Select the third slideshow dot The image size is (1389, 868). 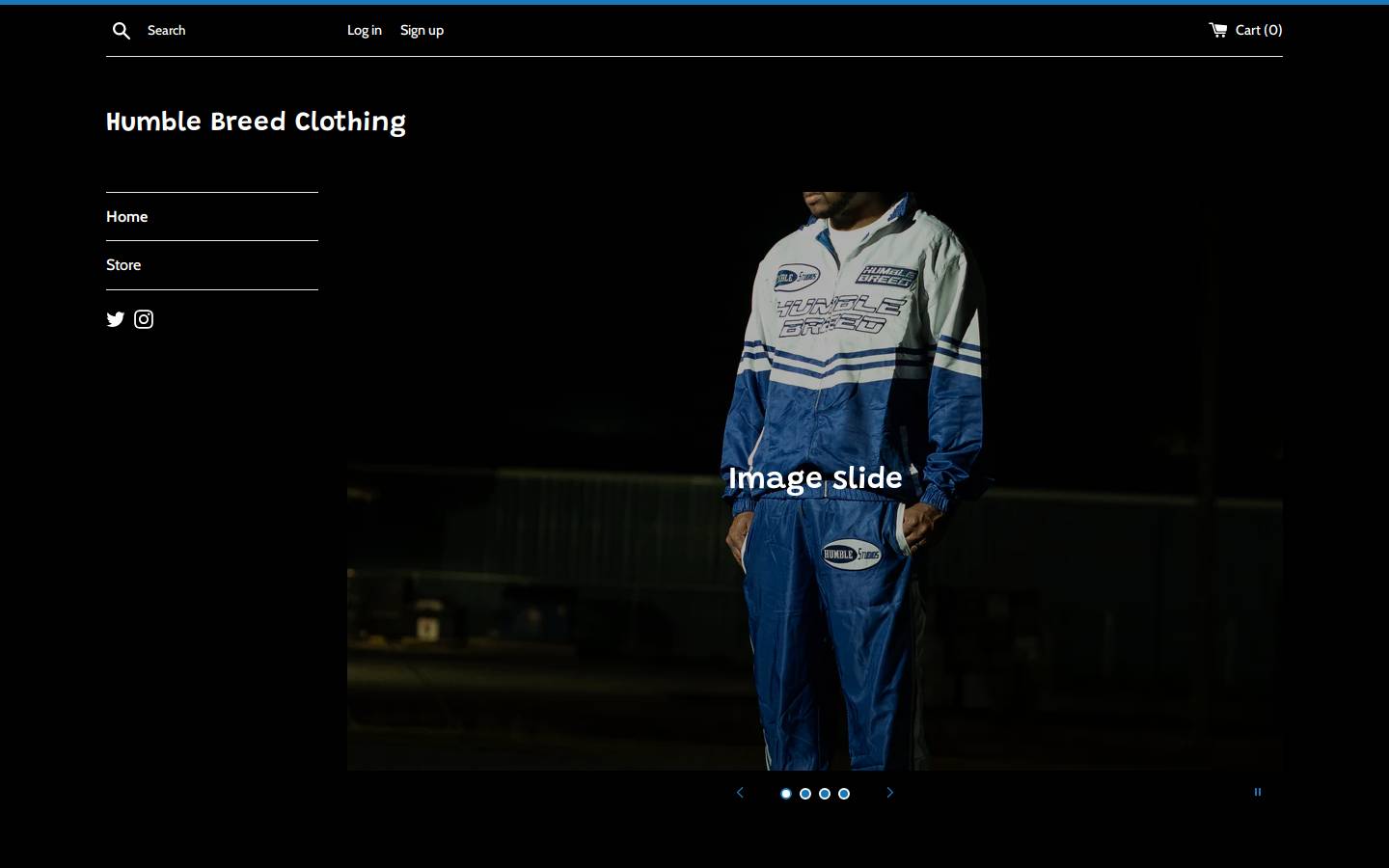coord(825,794)
